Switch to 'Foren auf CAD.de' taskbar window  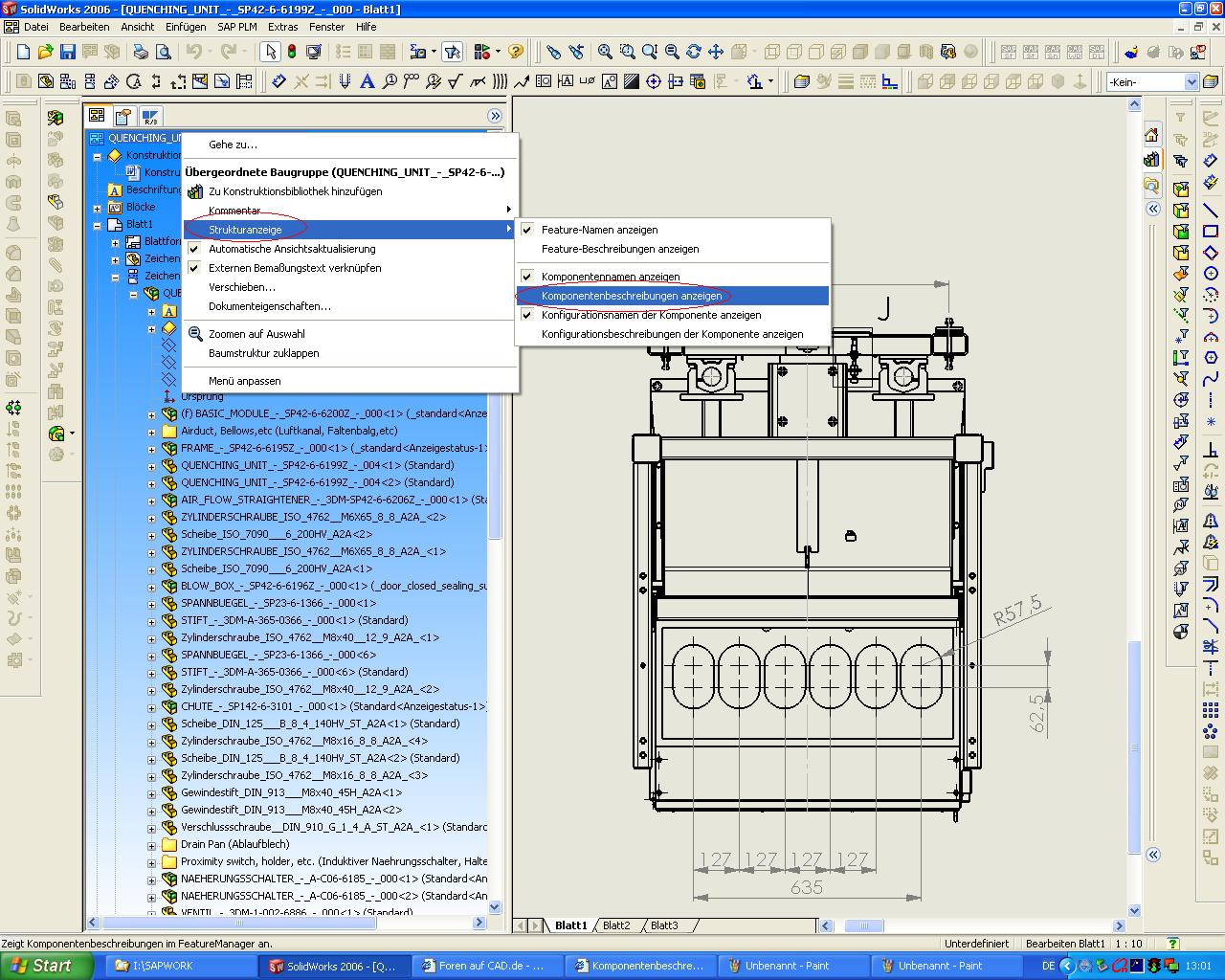point(488,966)
